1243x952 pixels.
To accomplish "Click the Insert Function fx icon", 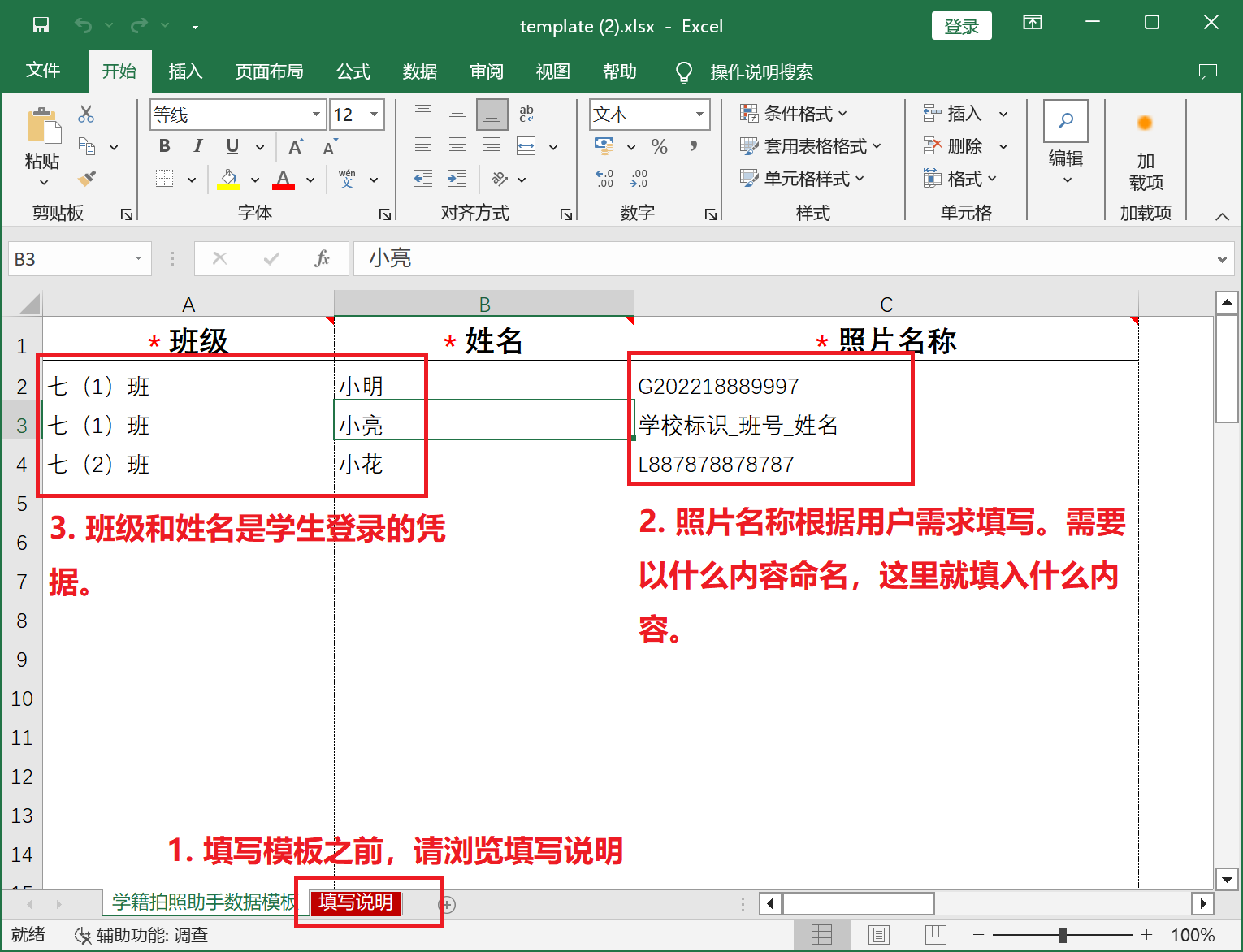I will click(322, 258).
